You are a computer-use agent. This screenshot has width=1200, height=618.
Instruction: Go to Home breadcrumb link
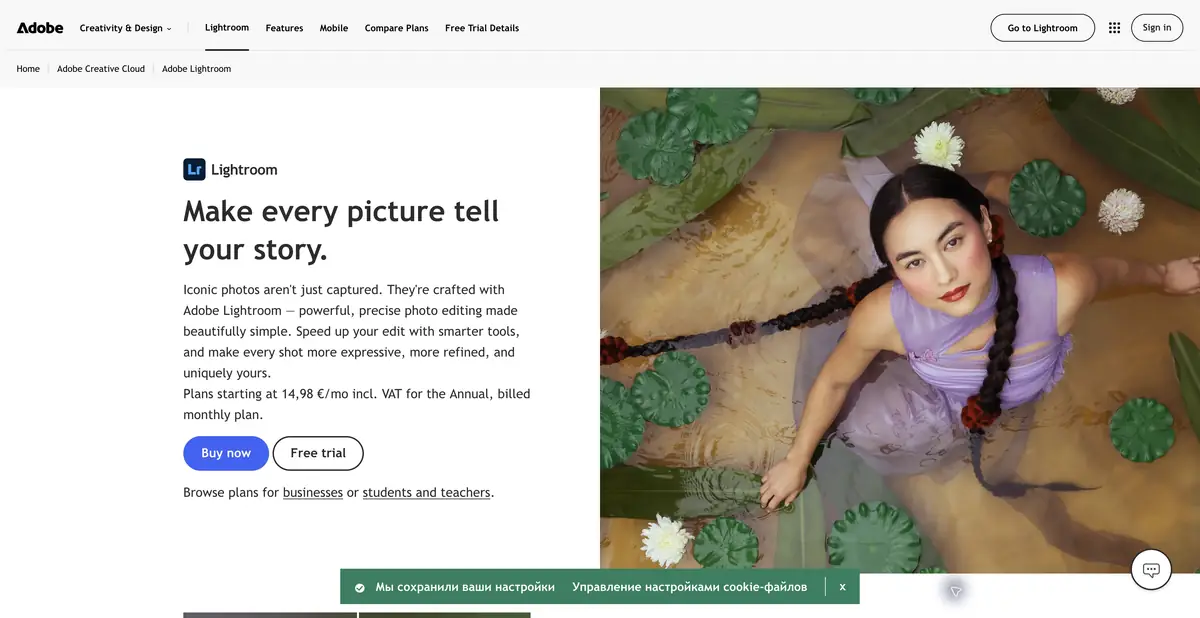coord(28,69)
